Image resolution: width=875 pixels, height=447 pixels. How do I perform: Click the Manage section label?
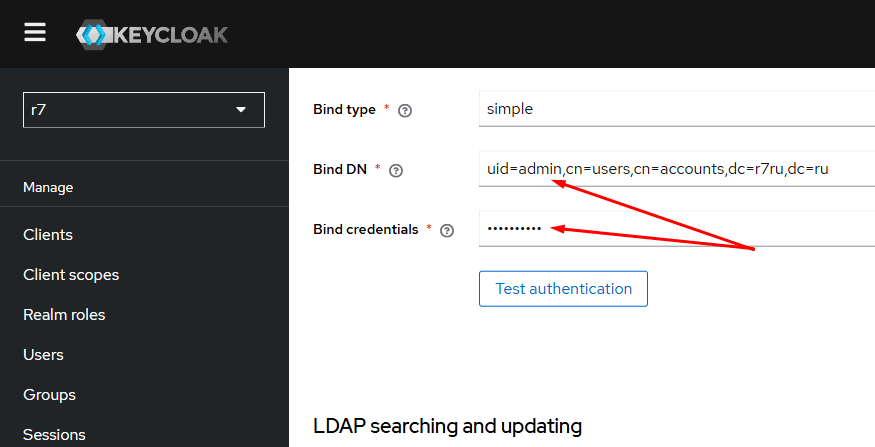[48, 188]
